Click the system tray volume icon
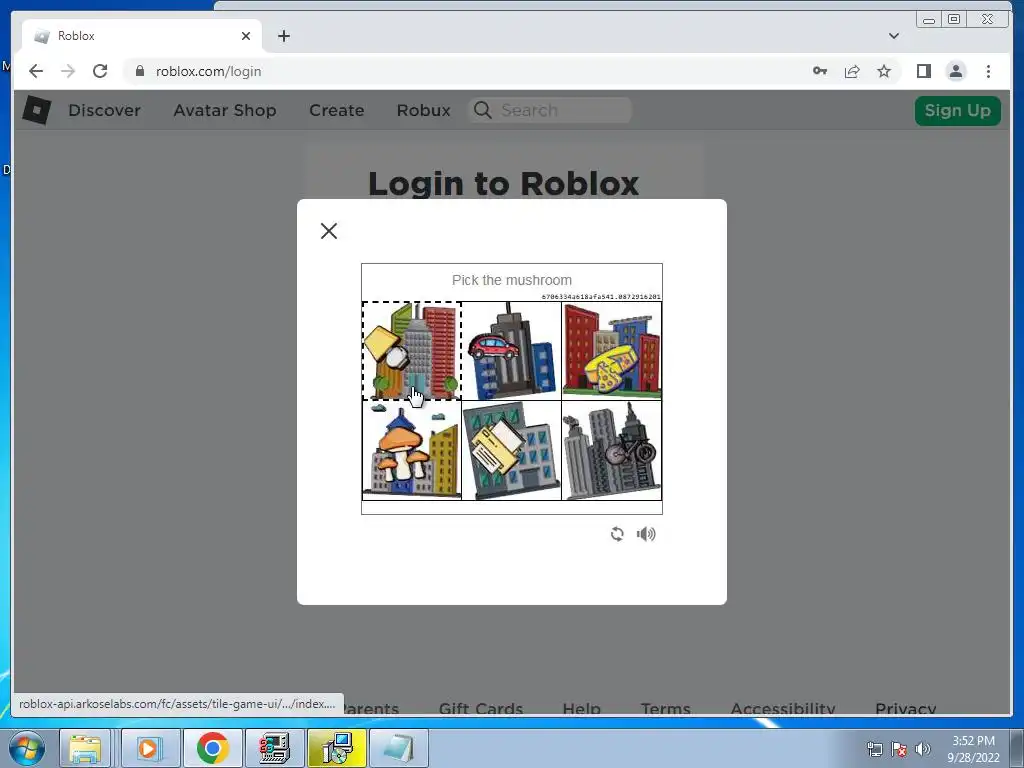 (x=923, y=749)
